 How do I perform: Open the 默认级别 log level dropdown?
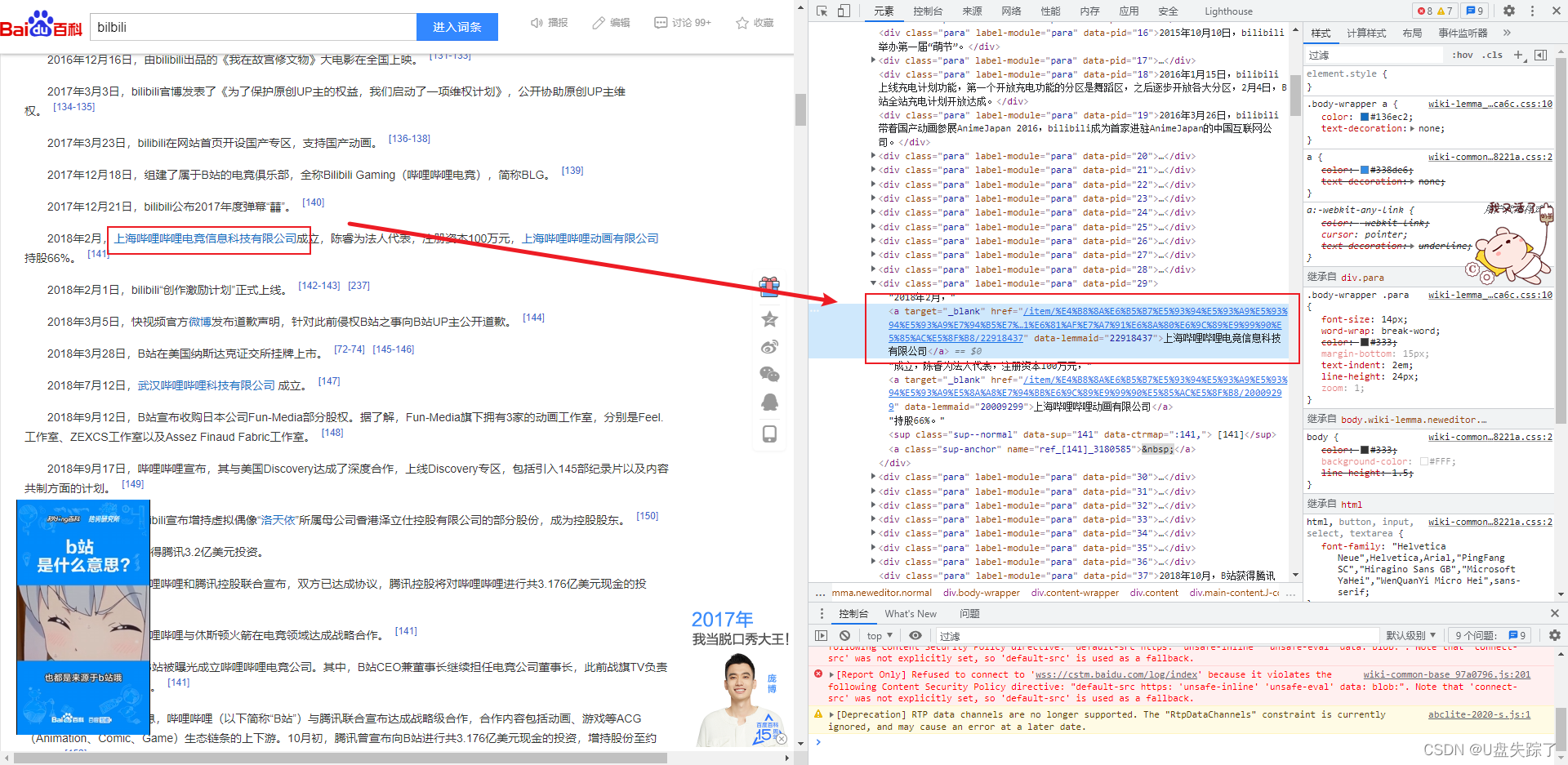(x=1410, y=635)
